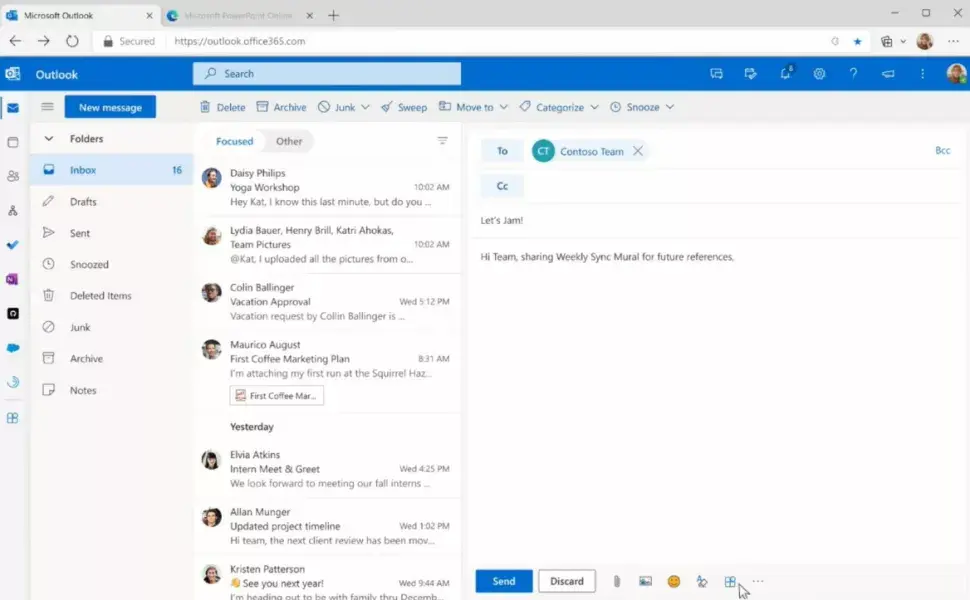The width and height of the screenshot is (970, 600).
Task: Insert a picture using the image icon
Action: coord(645,581)
